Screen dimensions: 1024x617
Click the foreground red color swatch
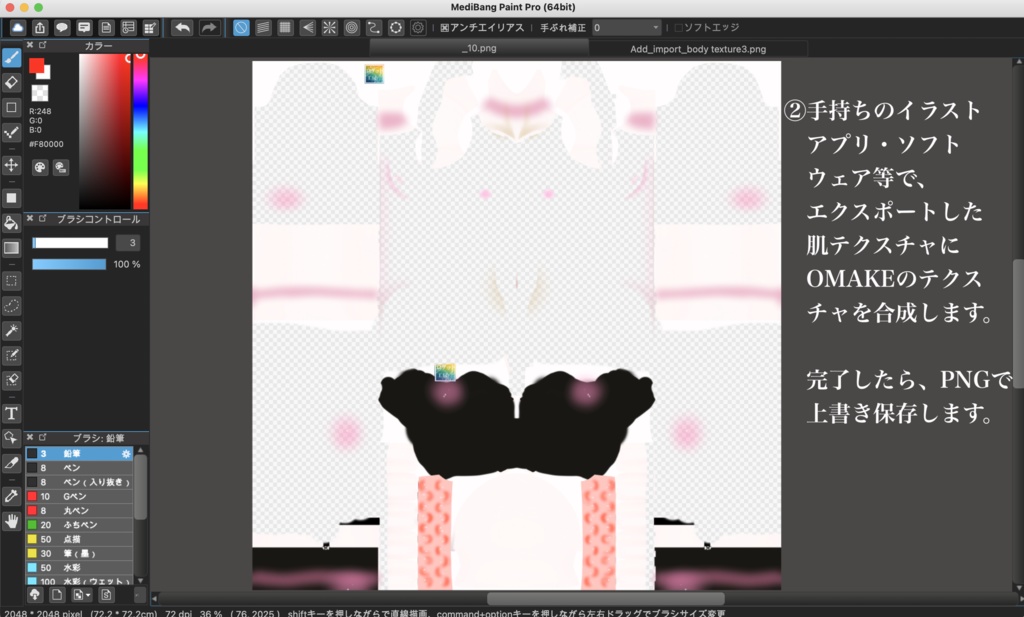coord(36,66)
